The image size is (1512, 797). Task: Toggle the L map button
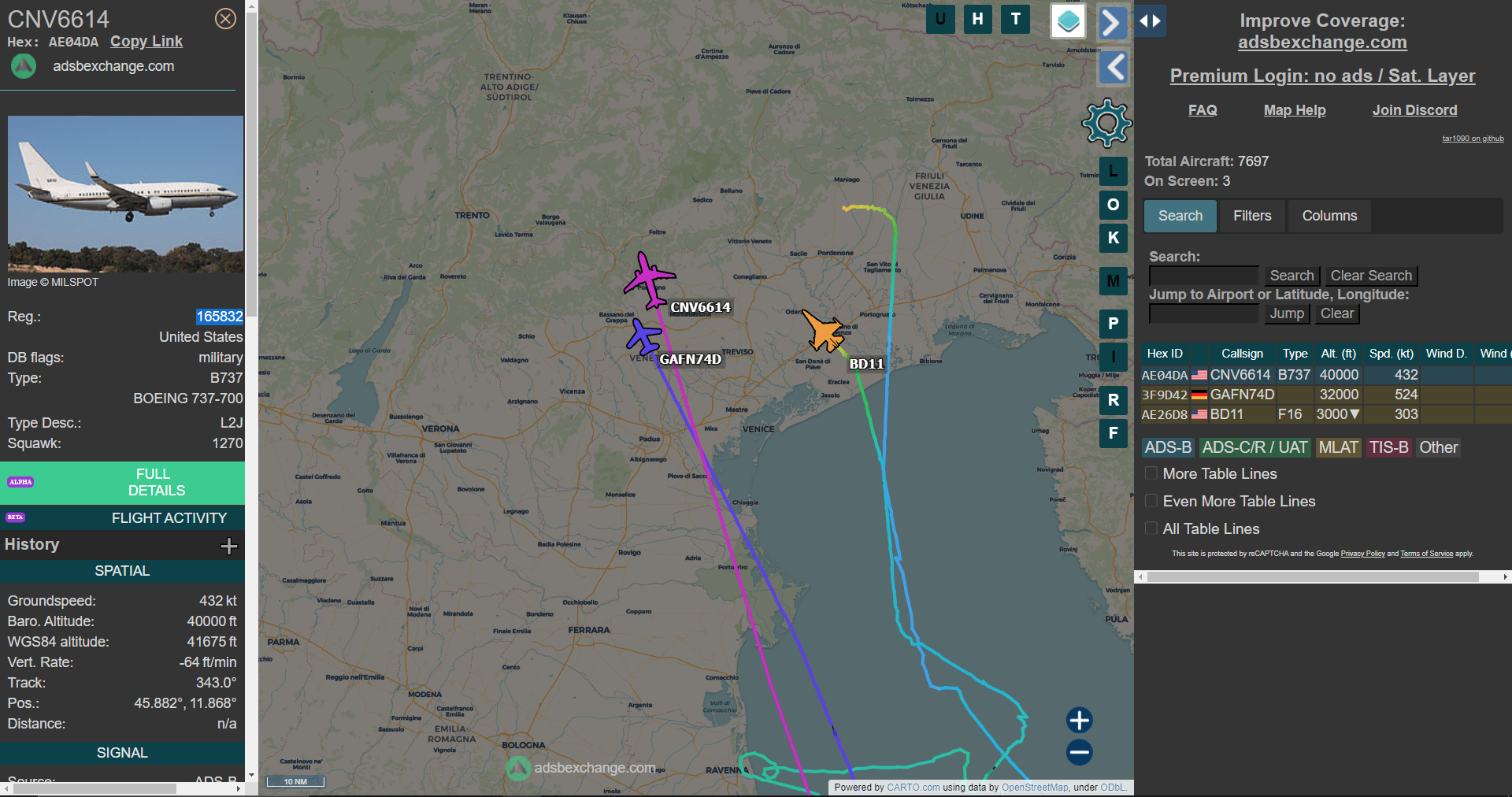pyautogui.click(x=1113, y=171)
